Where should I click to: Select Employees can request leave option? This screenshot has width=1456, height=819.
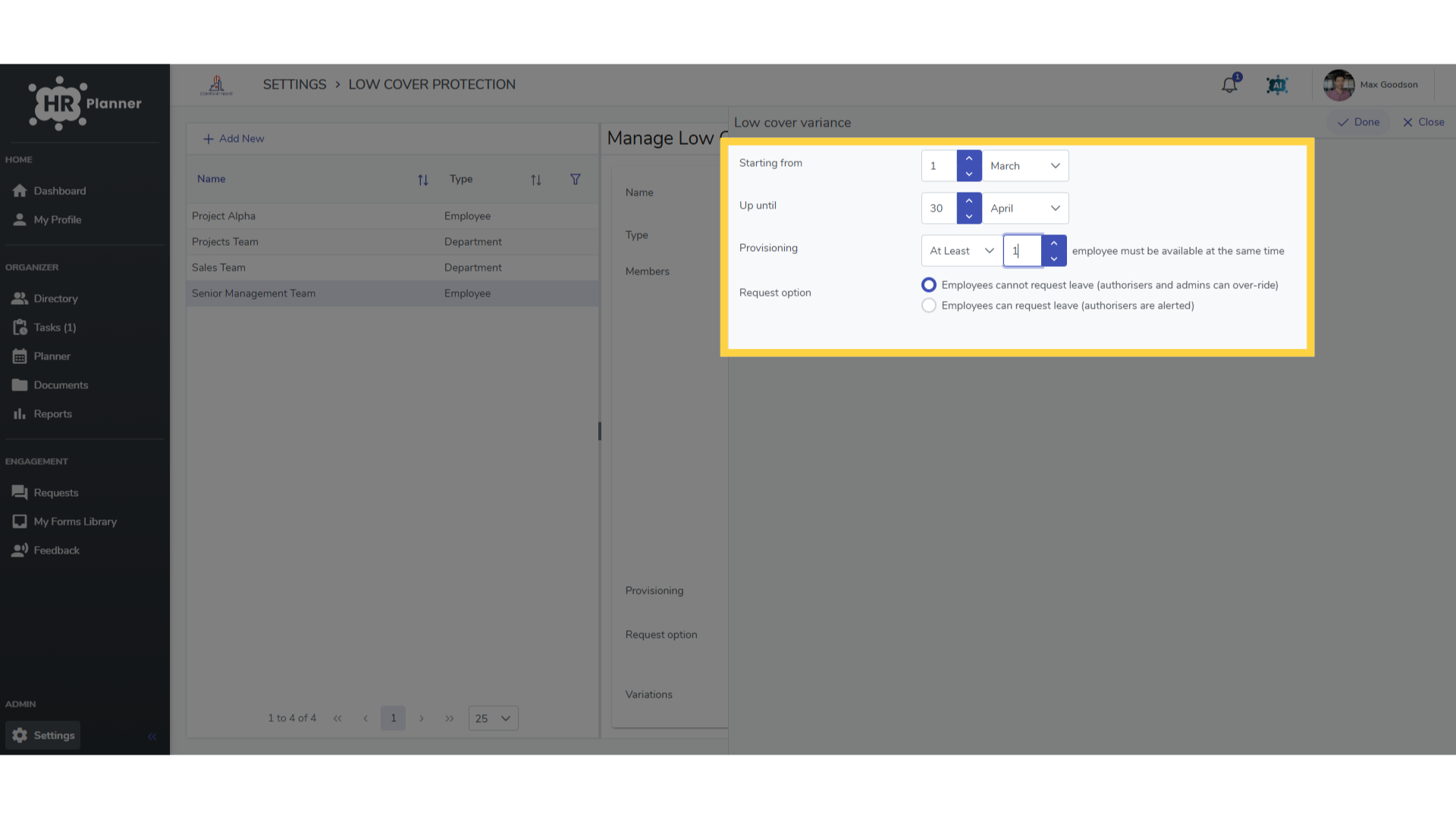pyautogui.click(x=929, y=306)
